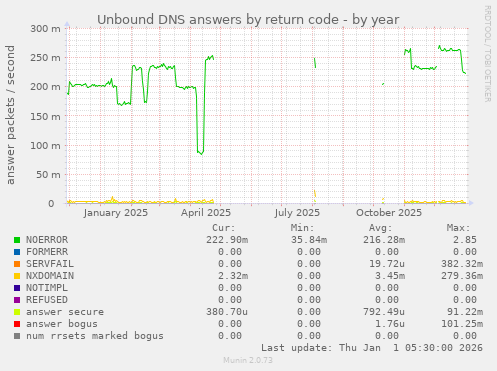Click SERVFAIL maximum value 382.32m
This screenshot has width=497, height=371.
point(462,264)
